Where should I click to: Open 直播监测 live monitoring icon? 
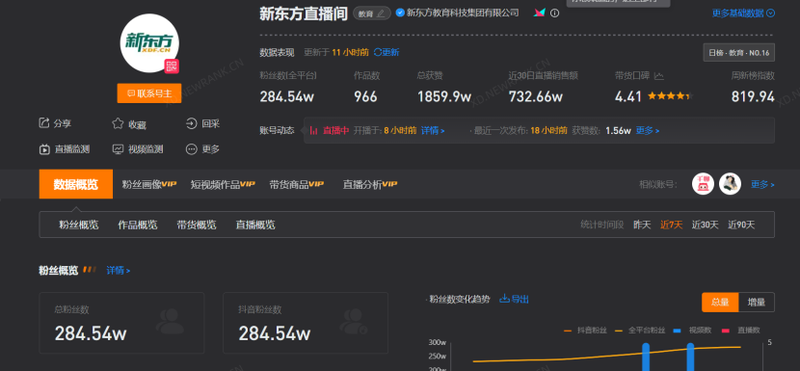pos(44,149)
